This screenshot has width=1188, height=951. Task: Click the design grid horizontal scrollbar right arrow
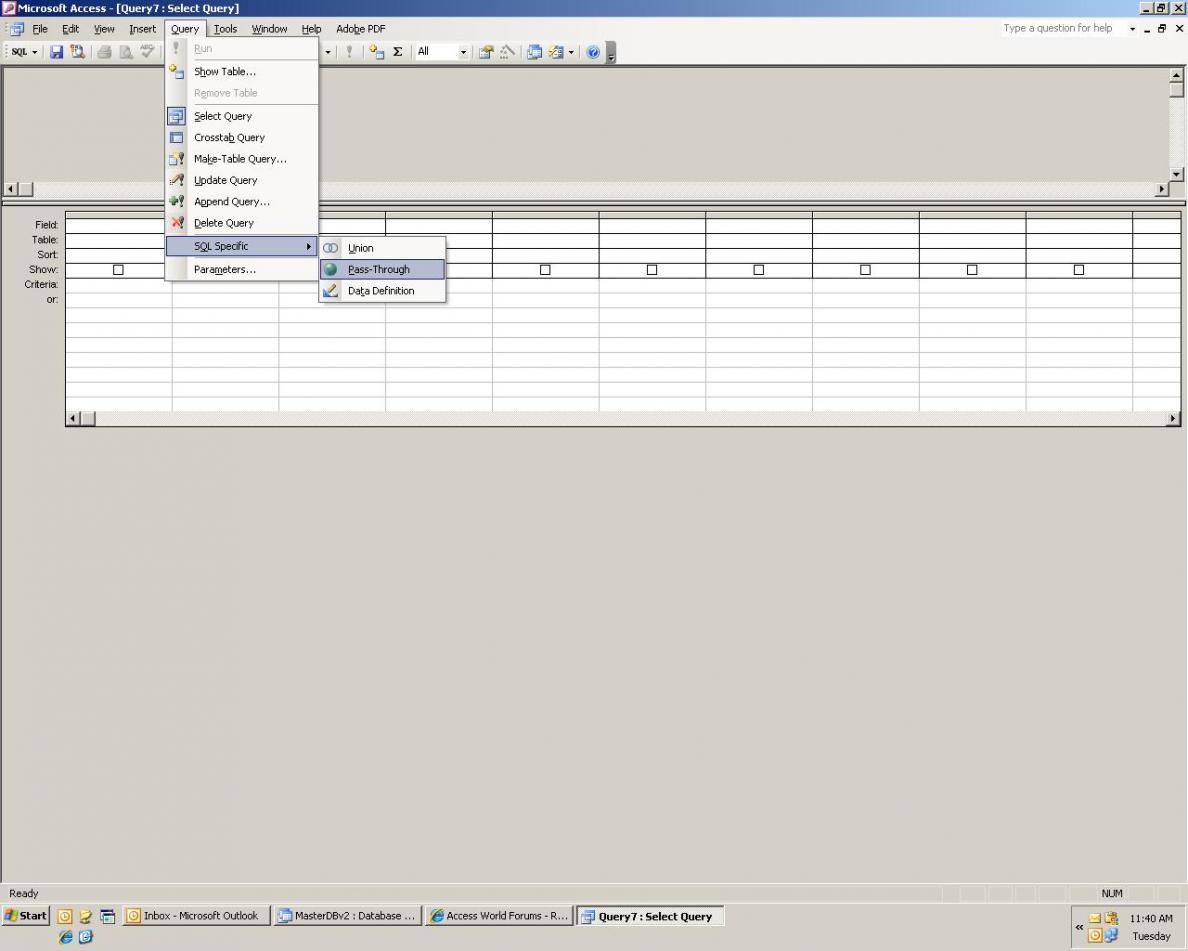[x=1173, y=418]
